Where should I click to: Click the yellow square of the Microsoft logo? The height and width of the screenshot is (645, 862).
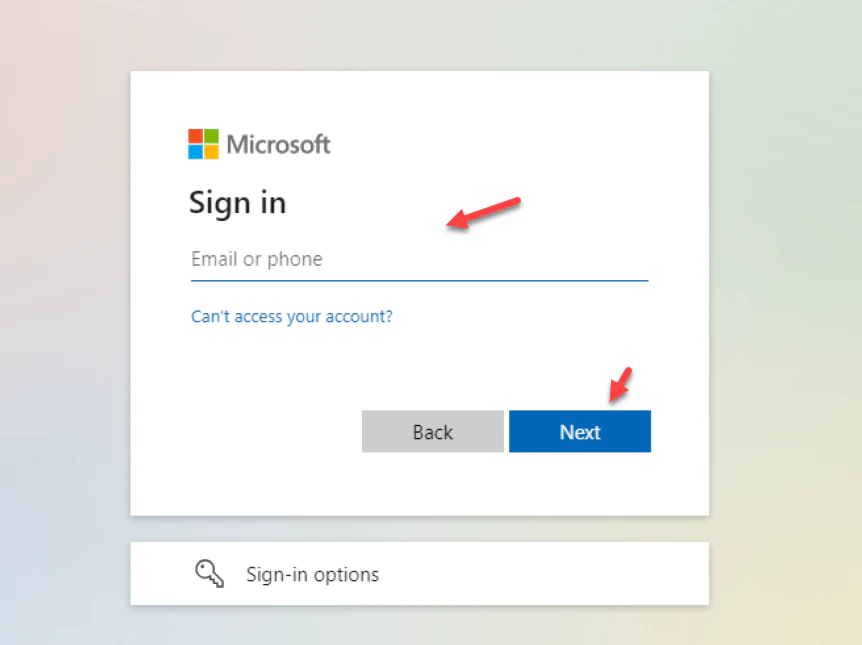tap(211, 152)
